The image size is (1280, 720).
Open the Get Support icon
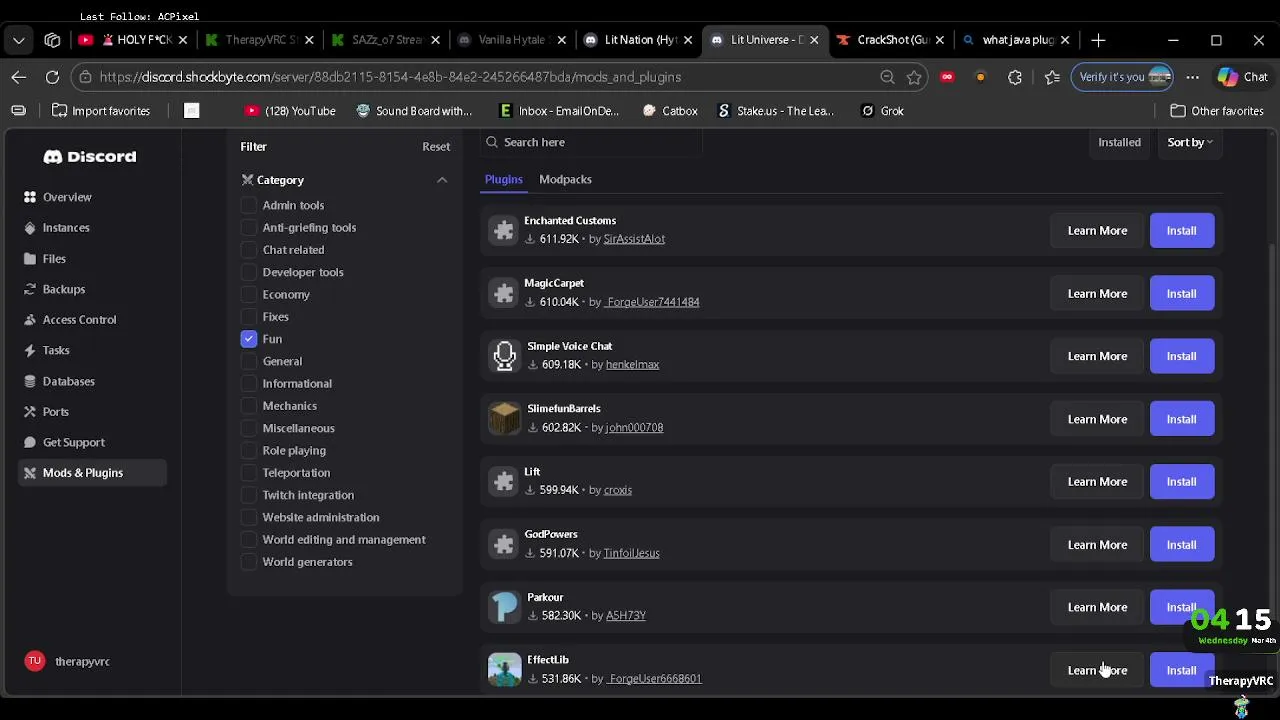tap(30, 442)
